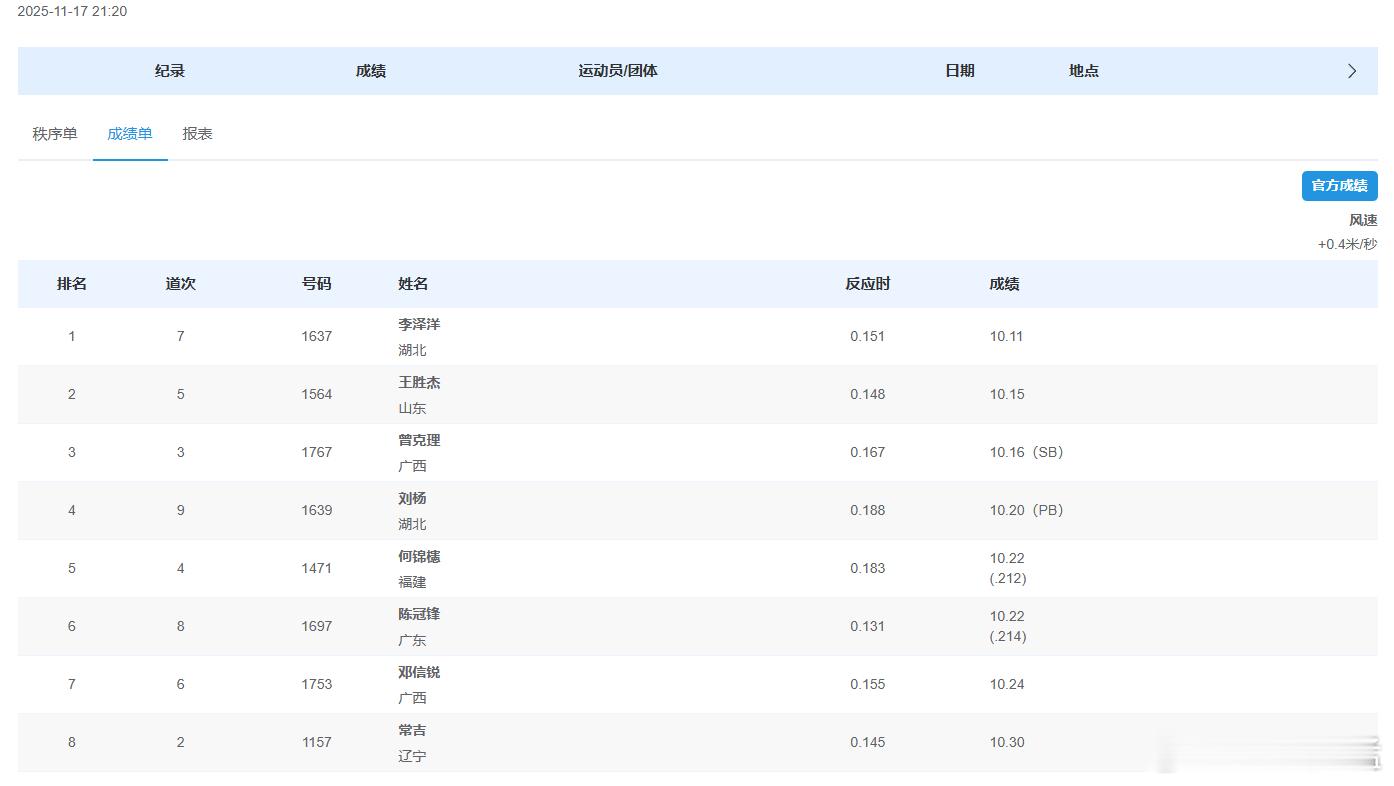
Task: Click the 风速 label
Action: [x=1363, y=220]
